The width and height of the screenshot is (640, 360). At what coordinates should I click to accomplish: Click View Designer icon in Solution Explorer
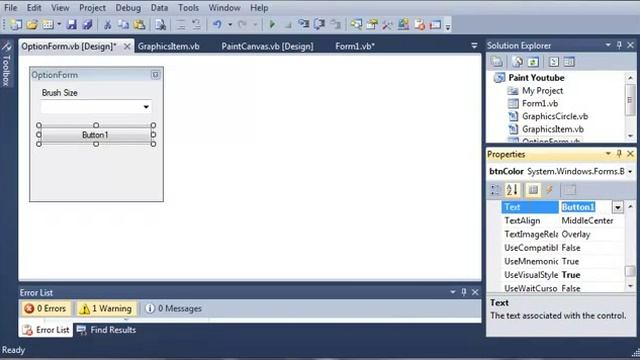point(569,62)
